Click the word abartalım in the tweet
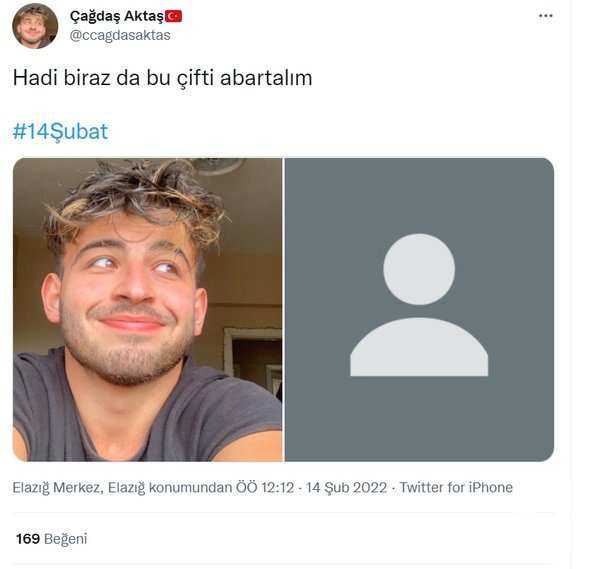600x569 pixels. 266,78
